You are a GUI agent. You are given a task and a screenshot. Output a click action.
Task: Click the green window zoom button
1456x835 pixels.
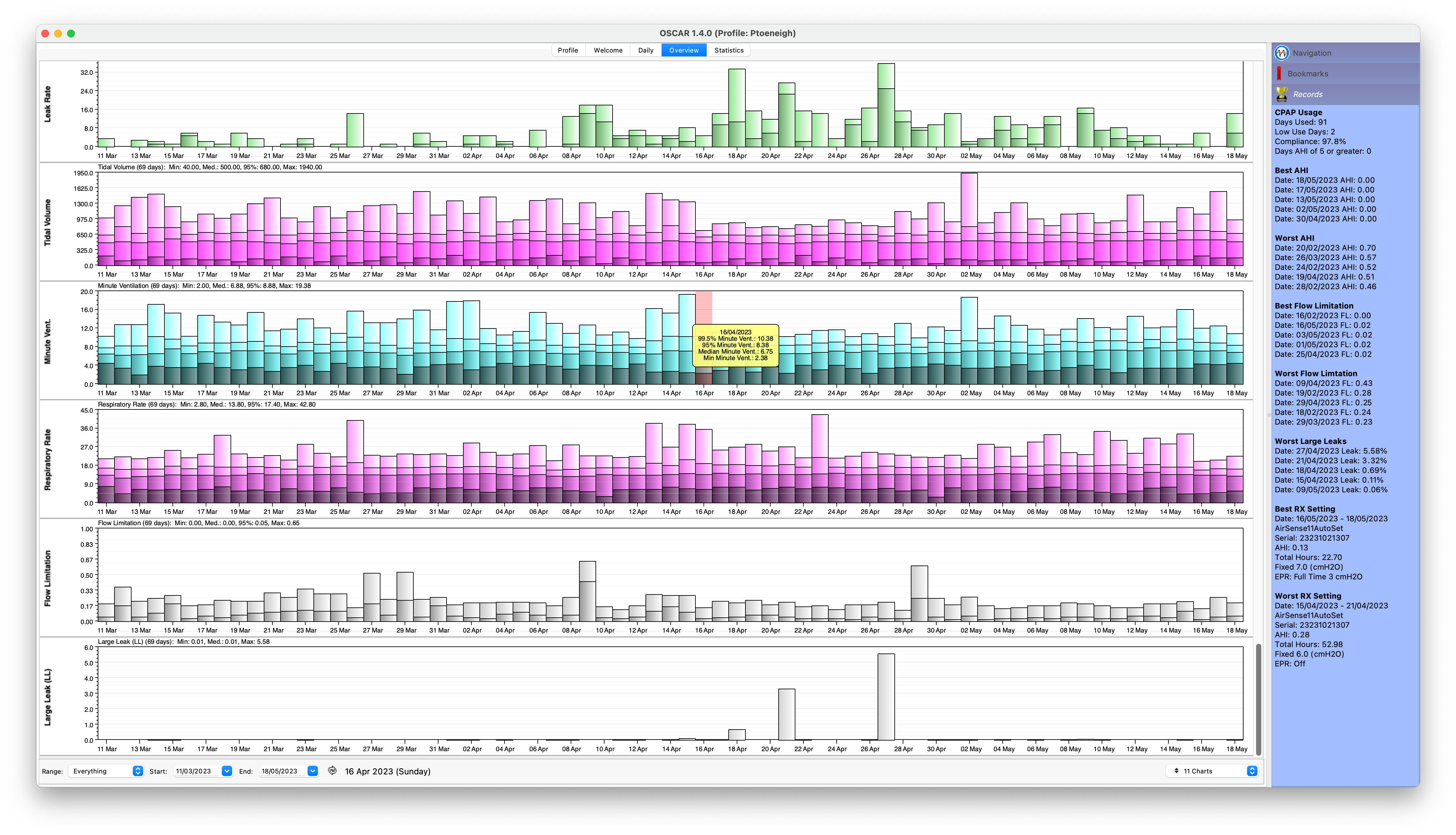click(x=71, y=33)
